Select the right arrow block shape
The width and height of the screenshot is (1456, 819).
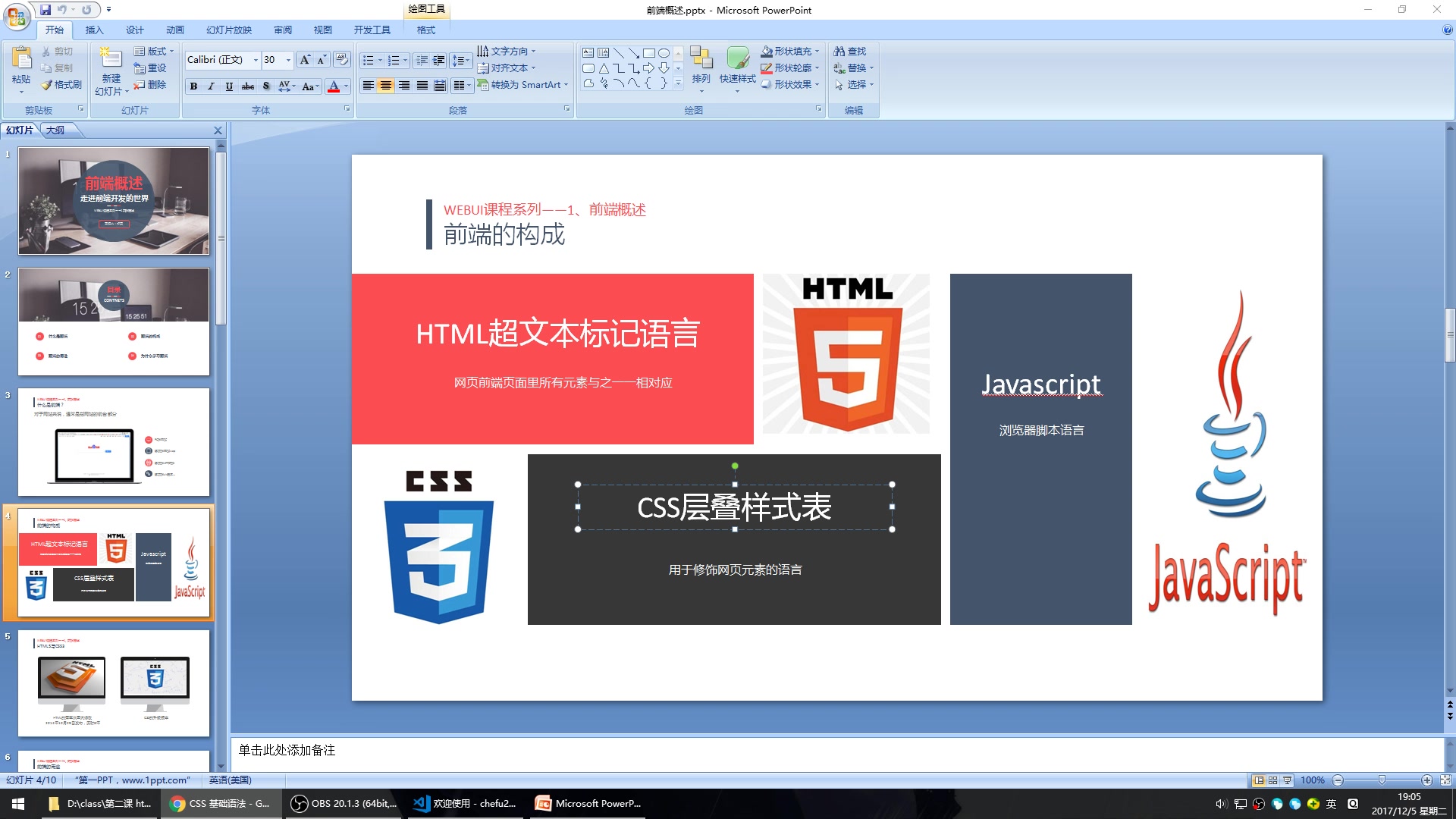click(x=648, y=68)
